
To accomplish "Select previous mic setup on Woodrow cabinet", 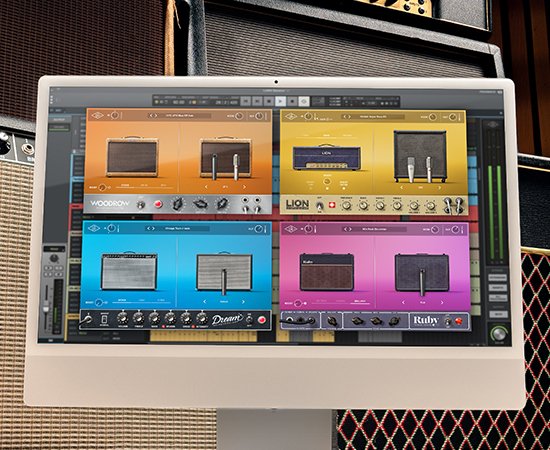I will click(x=206, y=187).
